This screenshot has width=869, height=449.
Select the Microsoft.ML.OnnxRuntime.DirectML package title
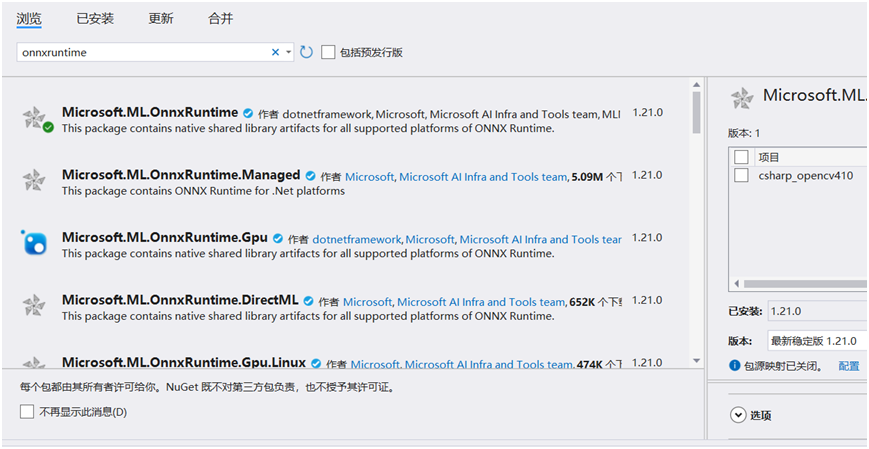pyautogui.click(x=180, y=300)
